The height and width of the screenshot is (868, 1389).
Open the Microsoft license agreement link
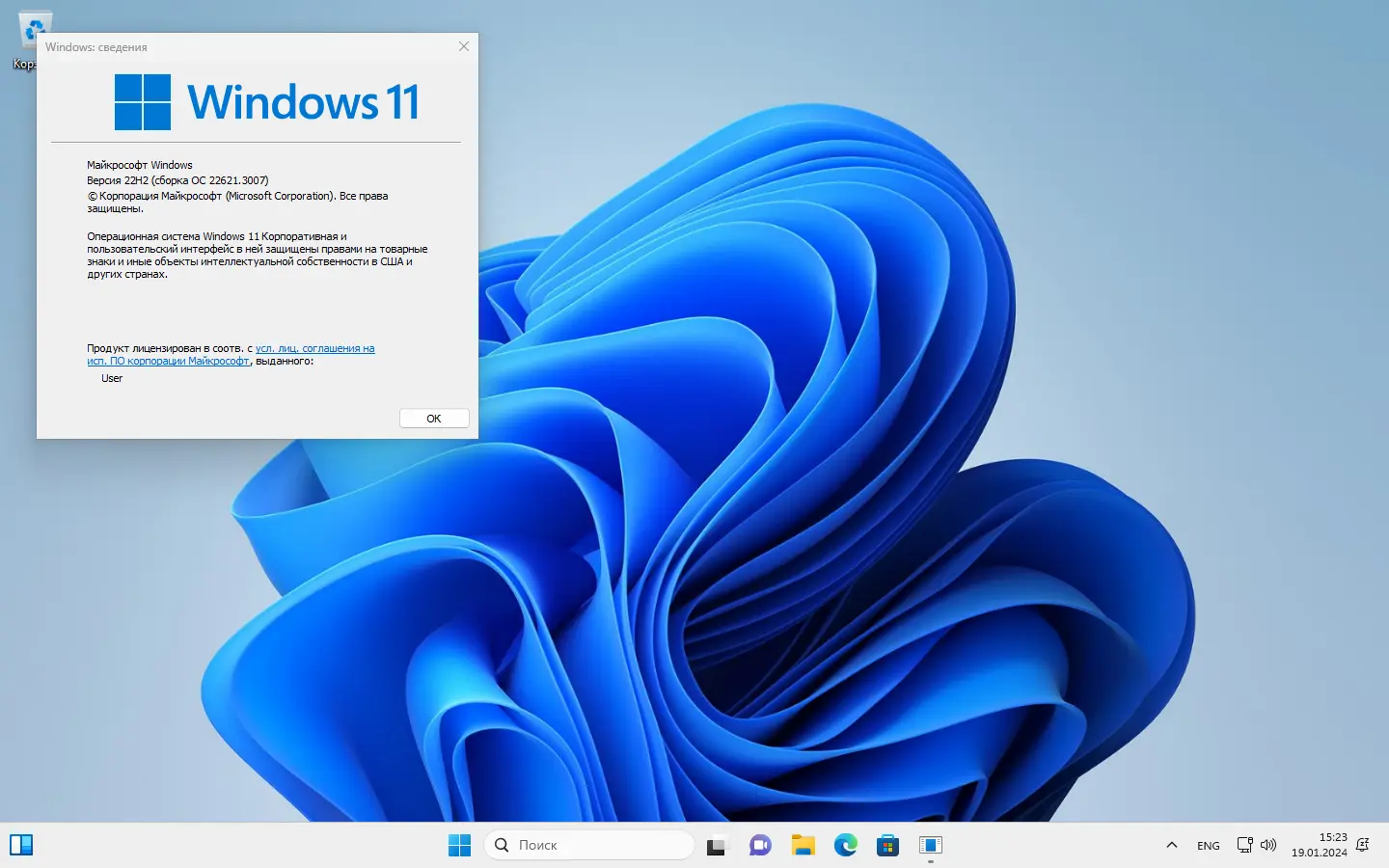(314, 349)
